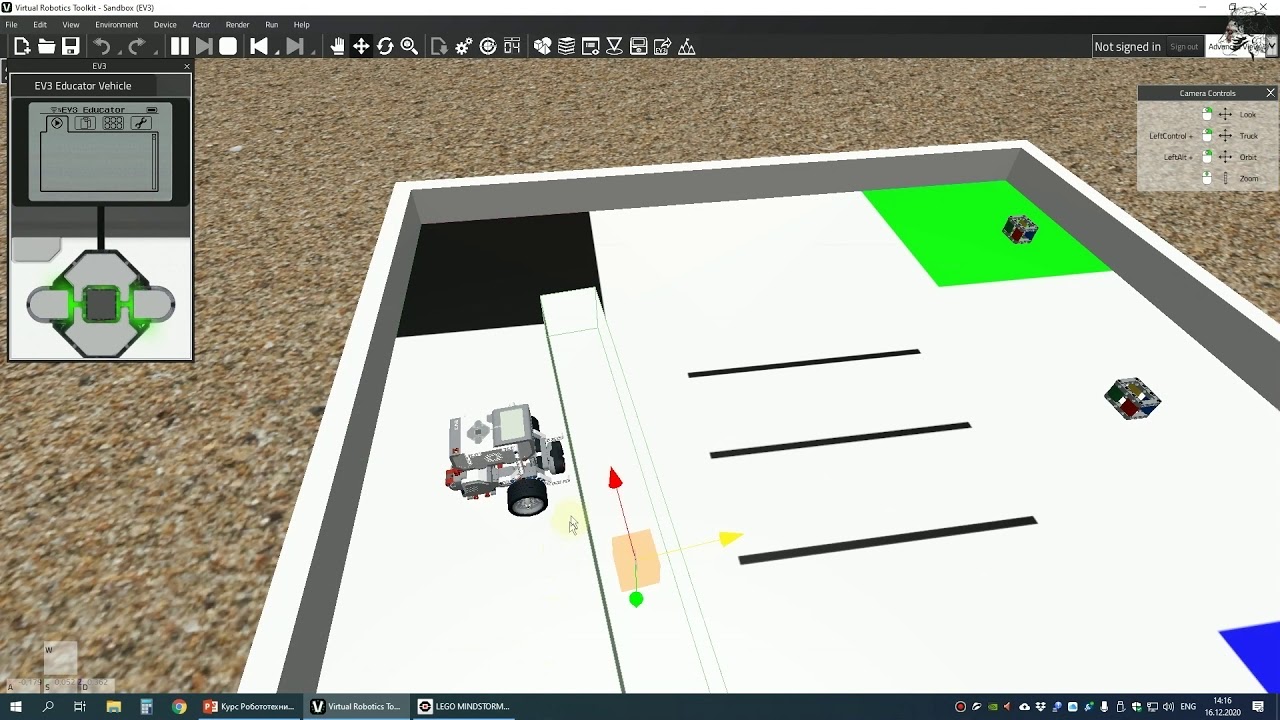The width and height of the screenshot is (1280, 720).
Task: Click the yellow axis gizmo arrow
Action: click(730, 539)
